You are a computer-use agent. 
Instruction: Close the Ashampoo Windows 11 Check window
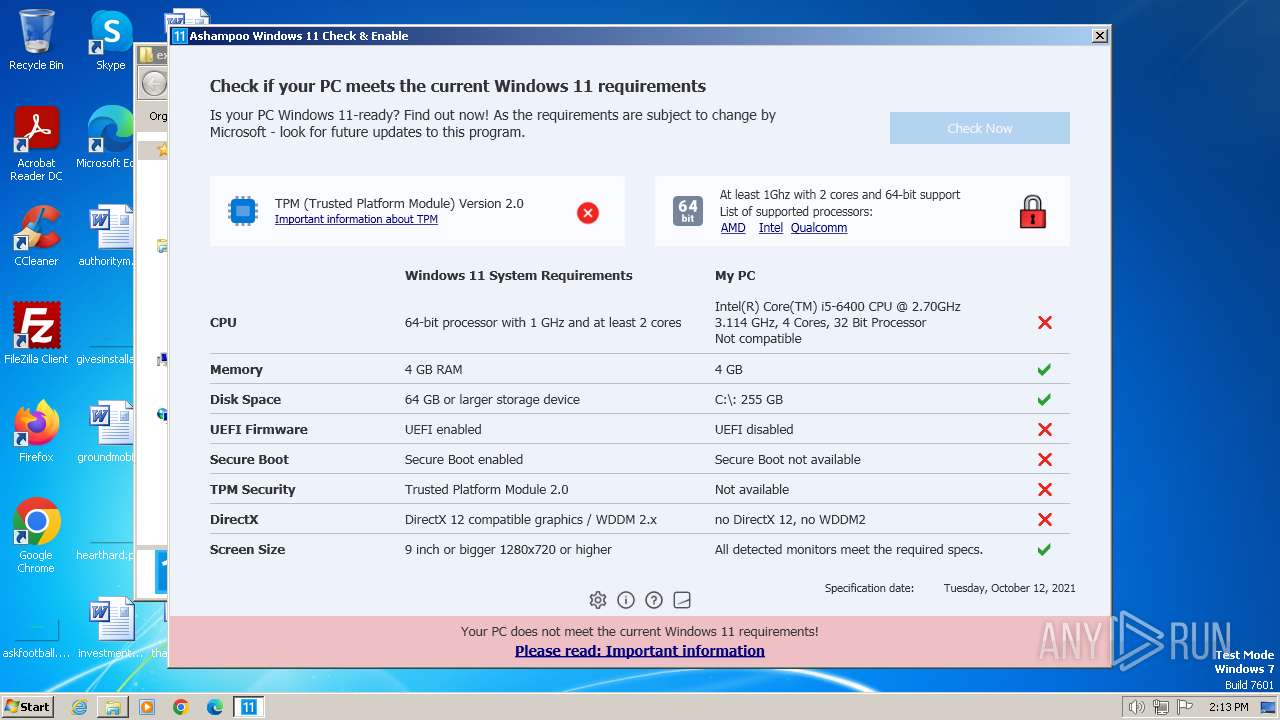pos(1100,36)
